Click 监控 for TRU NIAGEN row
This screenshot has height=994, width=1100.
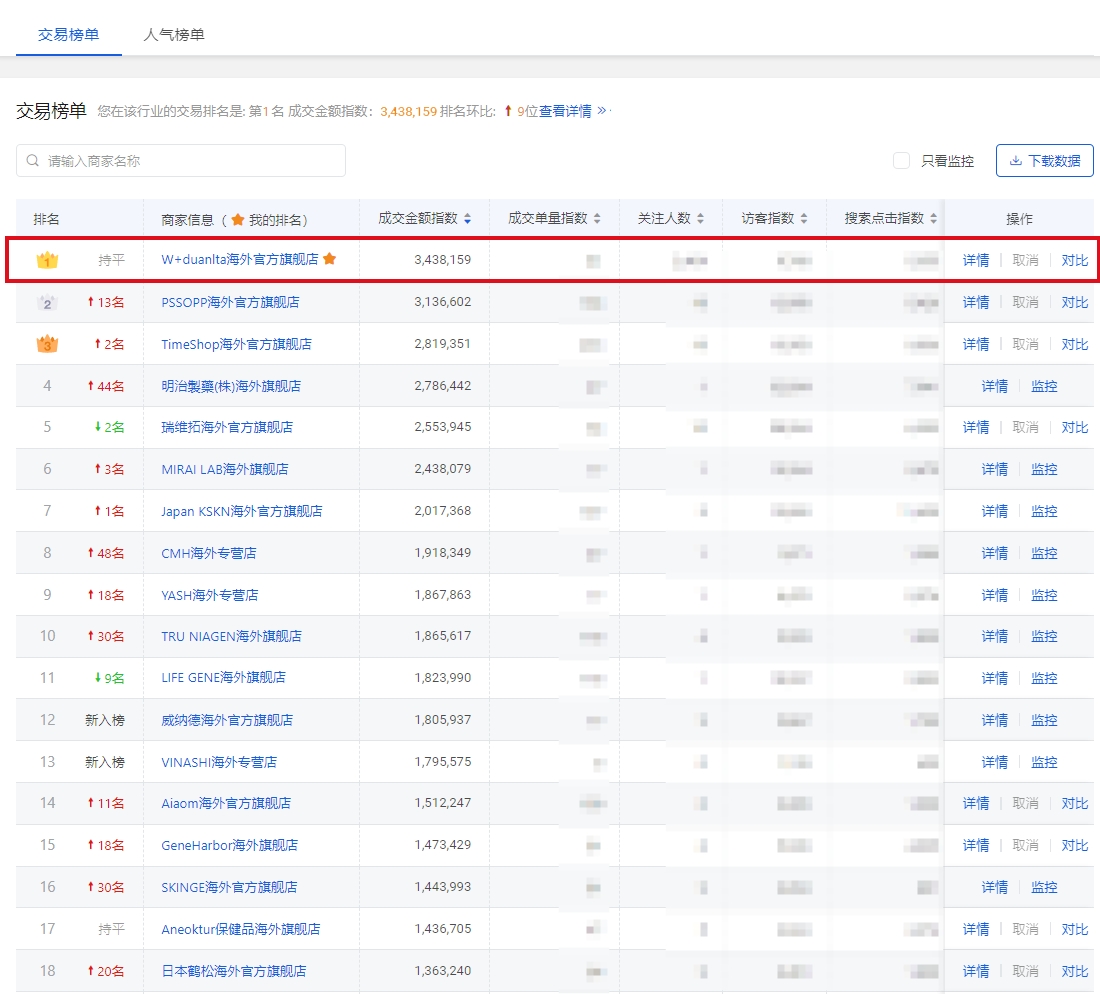coord(1044,636)
